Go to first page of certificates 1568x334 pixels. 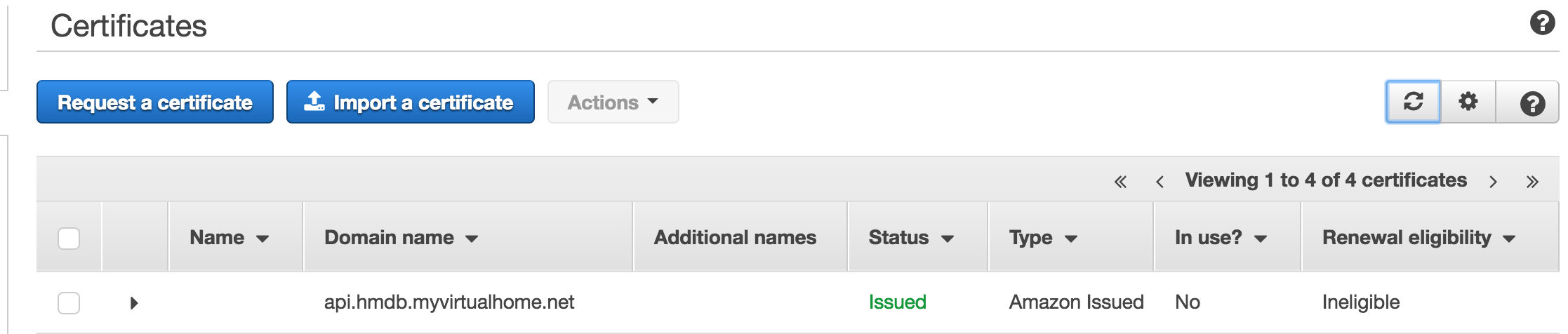[1120, 182]
